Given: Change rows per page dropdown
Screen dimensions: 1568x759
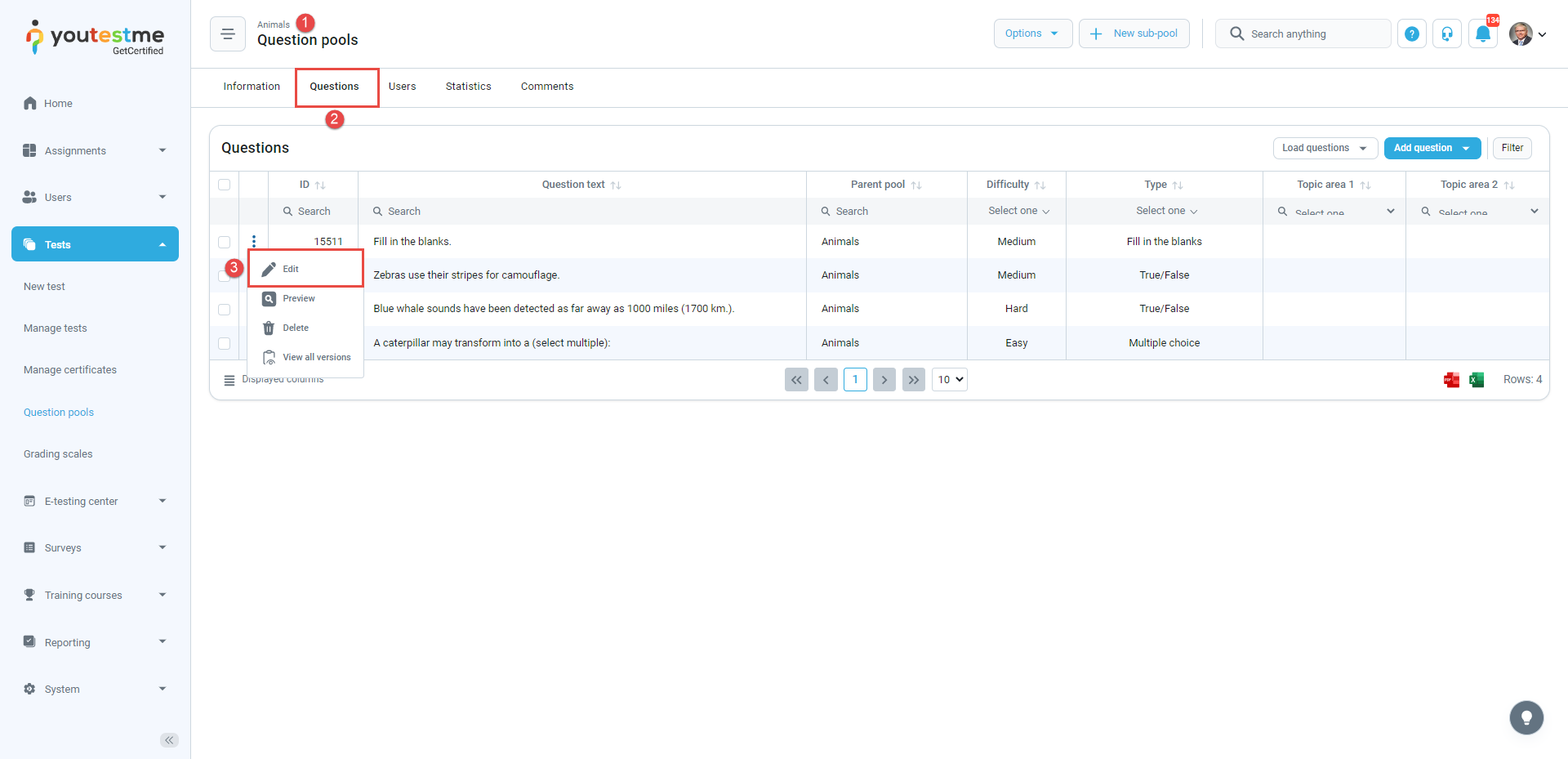Looking at the screenshot, I should point(950,380).
